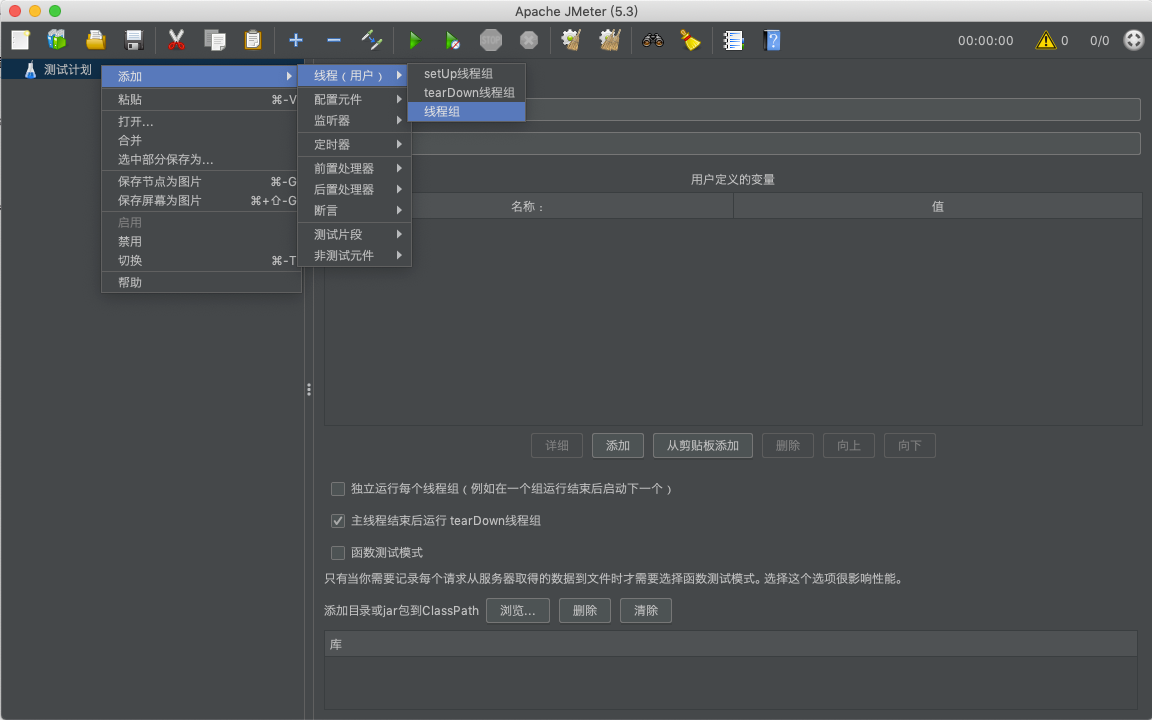This screenshot has height=720, width=1152.
Task: Expand 前置处理器 submenu
Action: tap(354, 168)
